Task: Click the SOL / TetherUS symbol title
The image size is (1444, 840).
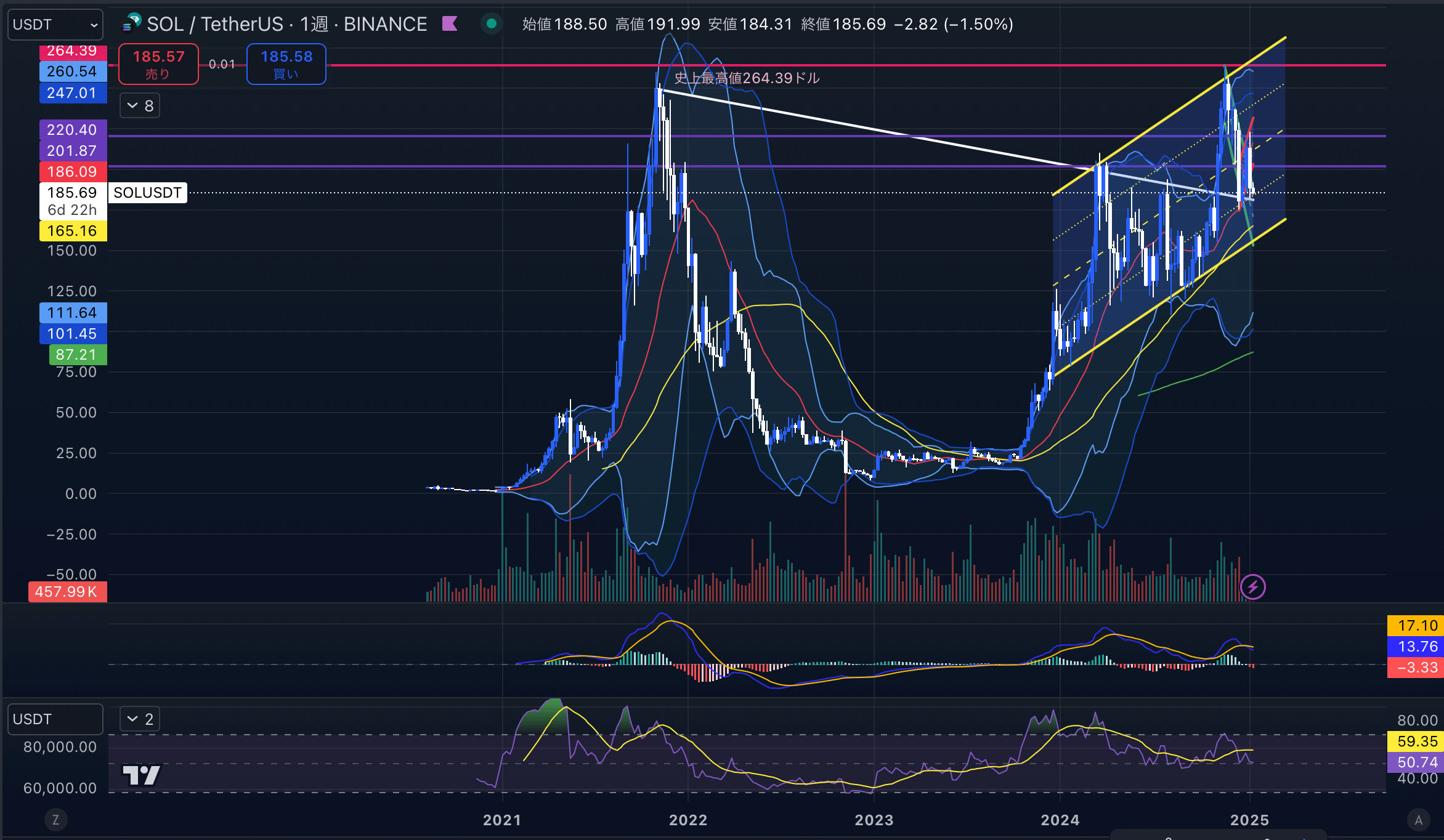Action: click(215, 24)
